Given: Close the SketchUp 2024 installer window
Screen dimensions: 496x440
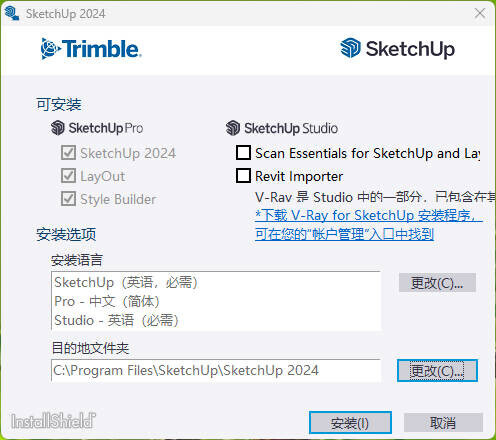Looking at the screenshot, I should tap(480, 13).
